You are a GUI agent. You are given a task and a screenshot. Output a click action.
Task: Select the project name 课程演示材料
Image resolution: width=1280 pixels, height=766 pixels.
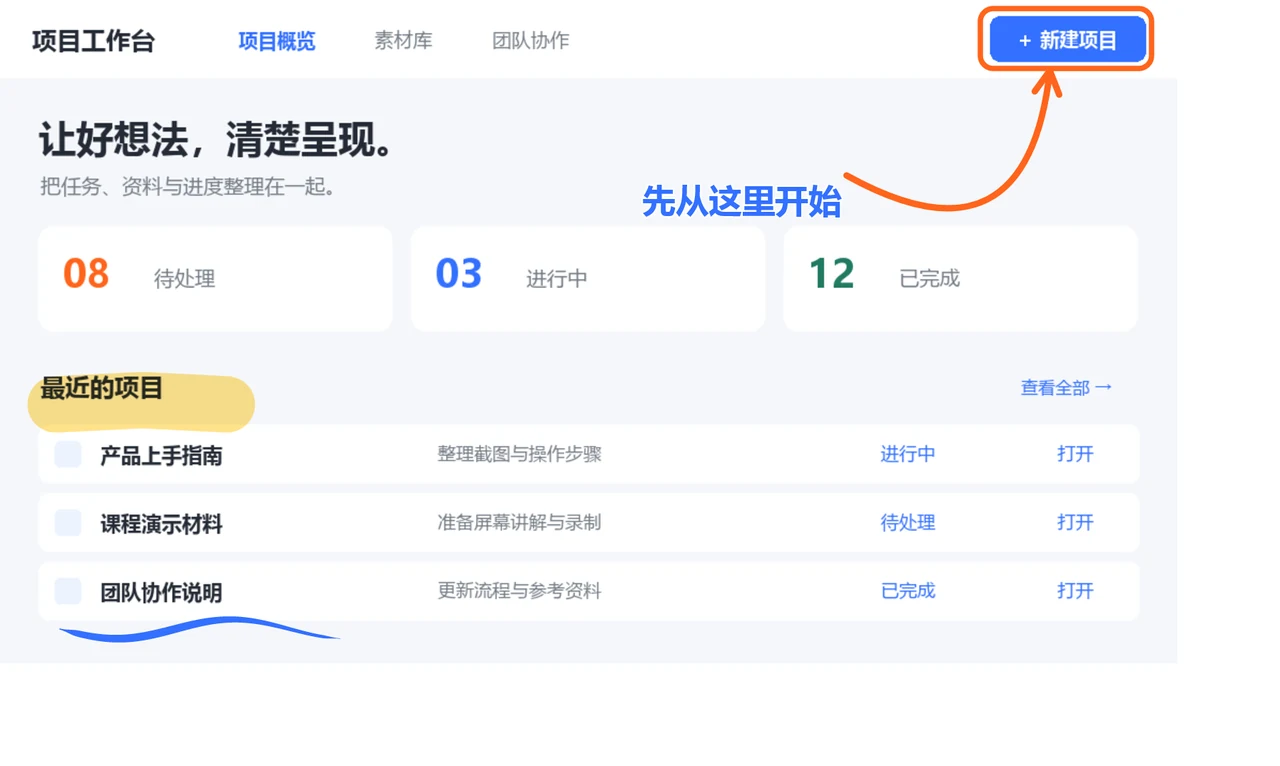click(161, 524)
